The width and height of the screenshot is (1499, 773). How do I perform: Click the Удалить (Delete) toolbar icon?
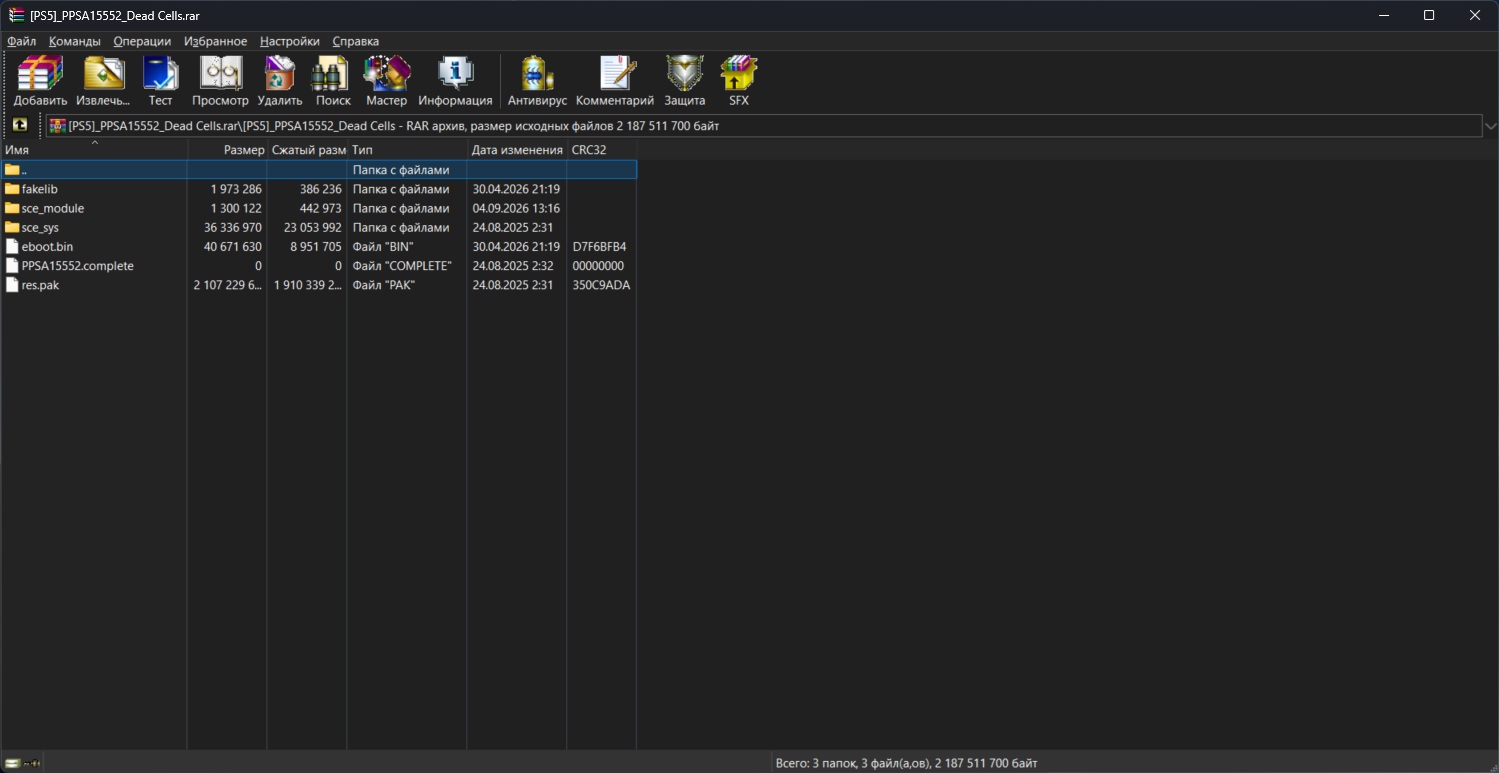point(280,81)
